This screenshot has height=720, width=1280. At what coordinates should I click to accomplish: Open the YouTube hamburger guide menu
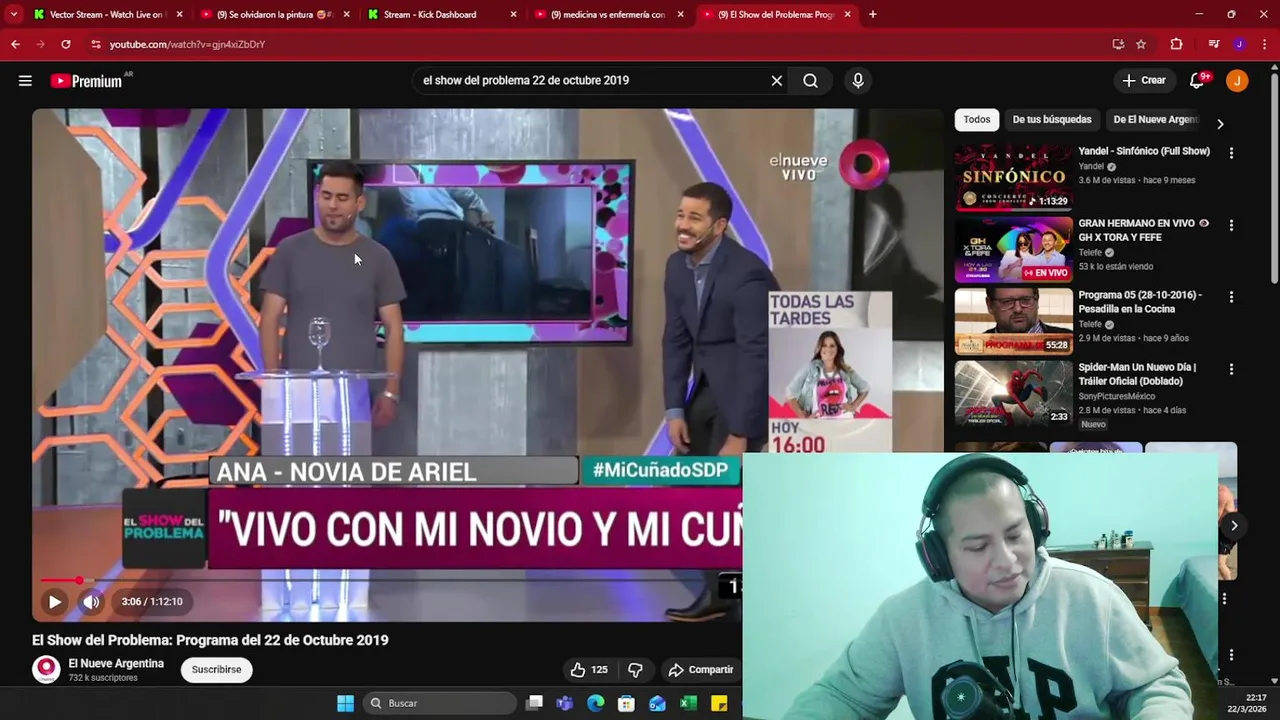pyautogui.click(x=25, y=81)
